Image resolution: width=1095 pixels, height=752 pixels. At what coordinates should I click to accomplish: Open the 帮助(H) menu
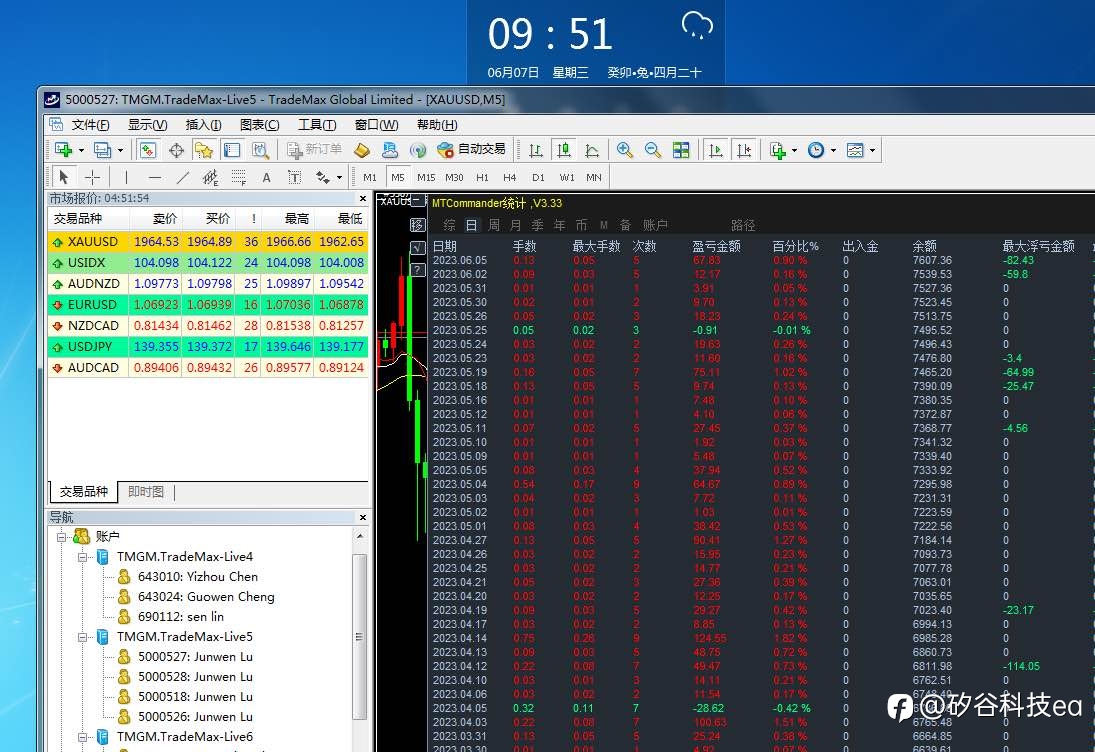(437, 125)
